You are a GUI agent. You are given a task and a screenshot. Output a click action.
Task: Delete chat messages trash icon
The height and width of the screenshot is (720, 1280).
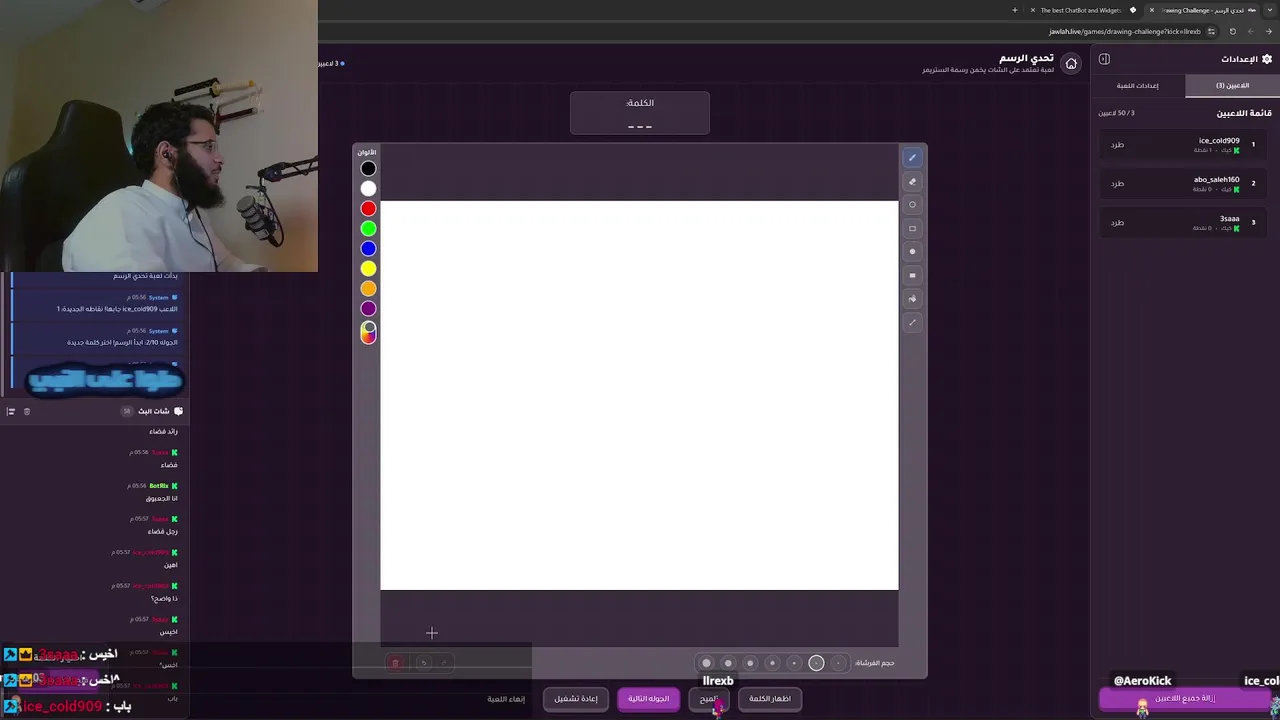pyautogui.click(x=27, y=411)
